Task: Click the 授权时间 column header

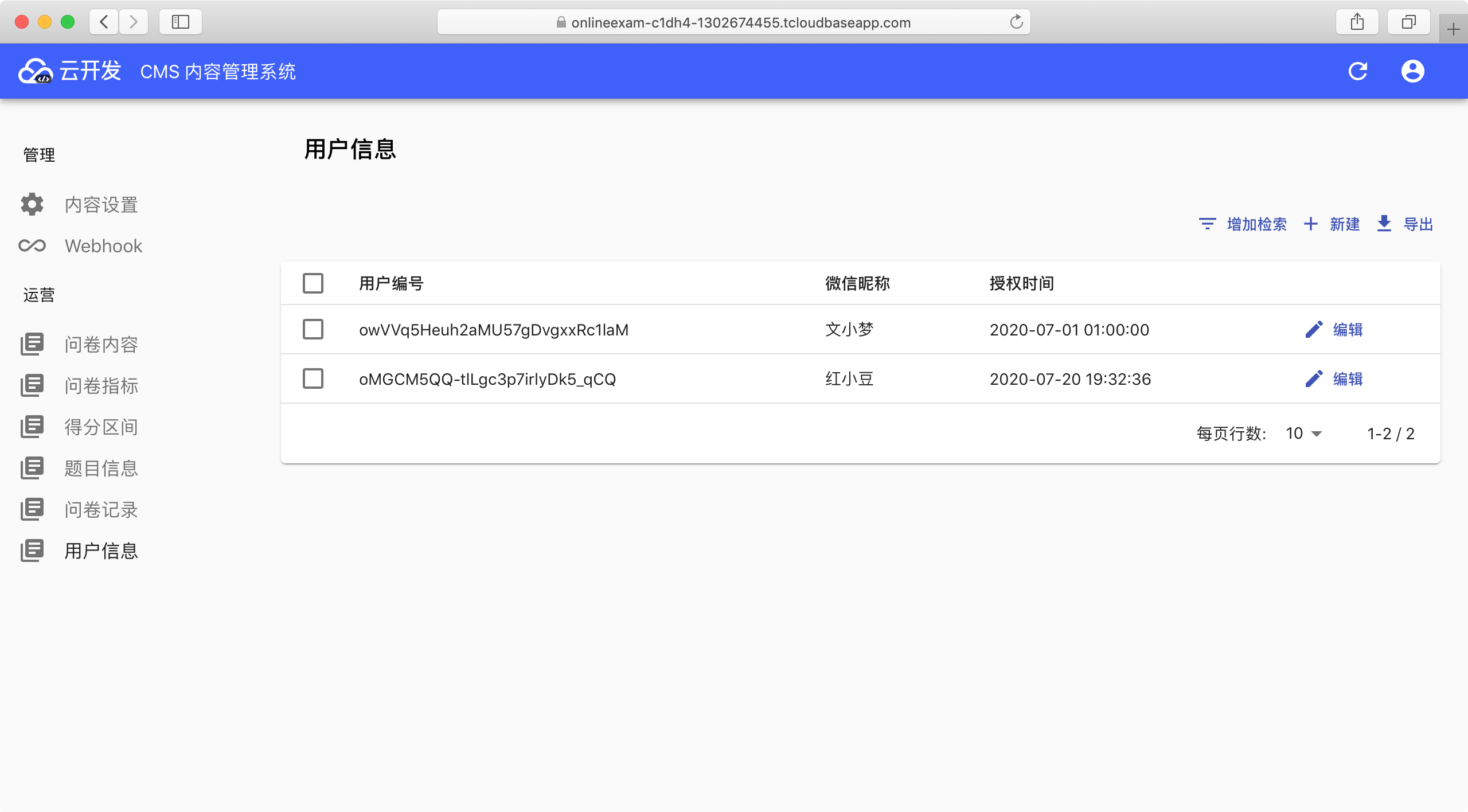Action: tap(1021, 283)
